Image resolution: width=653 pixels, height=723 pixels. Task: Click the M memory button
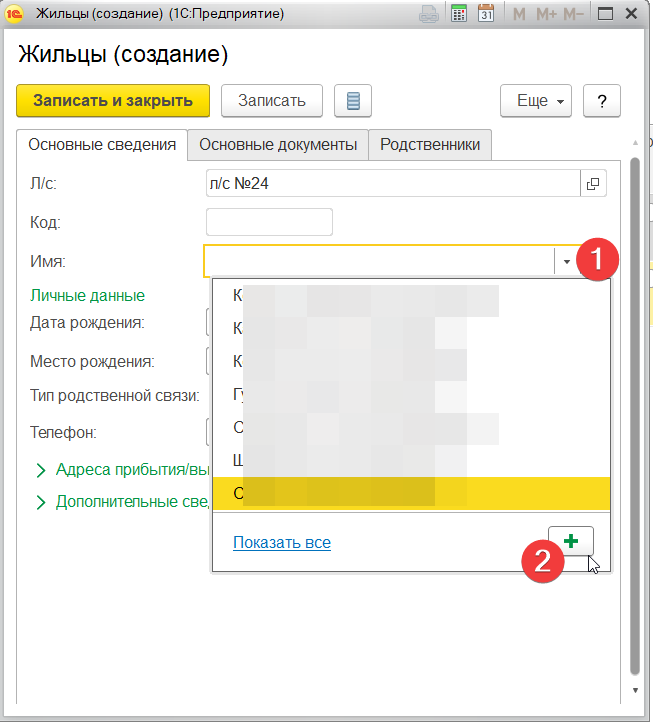(x=519, y=14)
